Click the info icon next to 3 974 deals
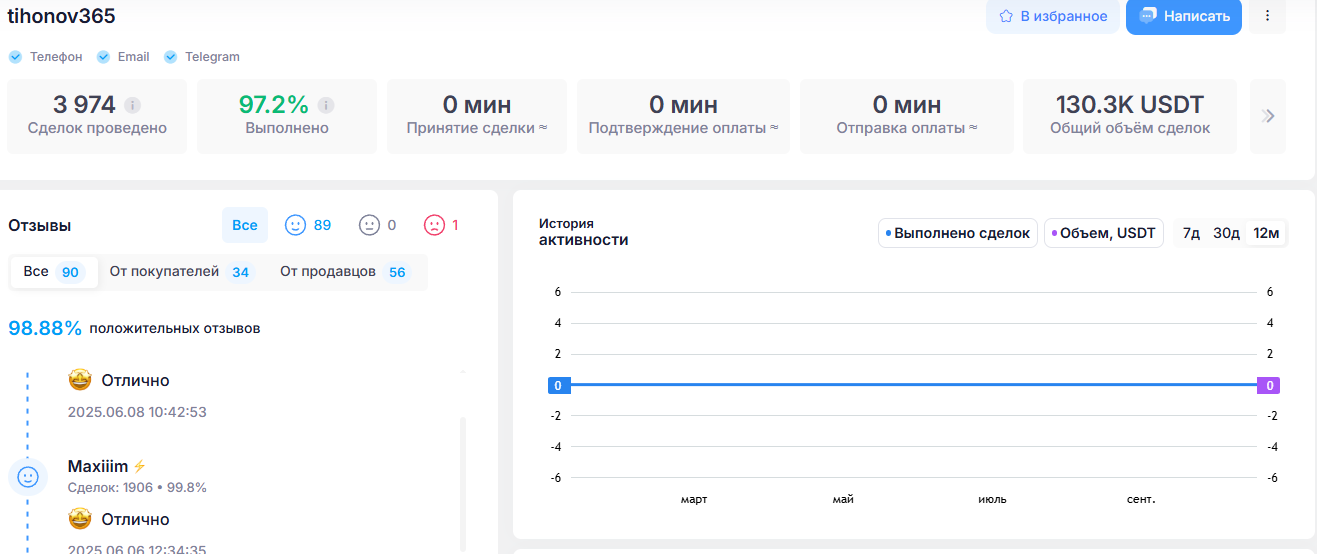Screen dimensions: 1317x554 point(132,105)
